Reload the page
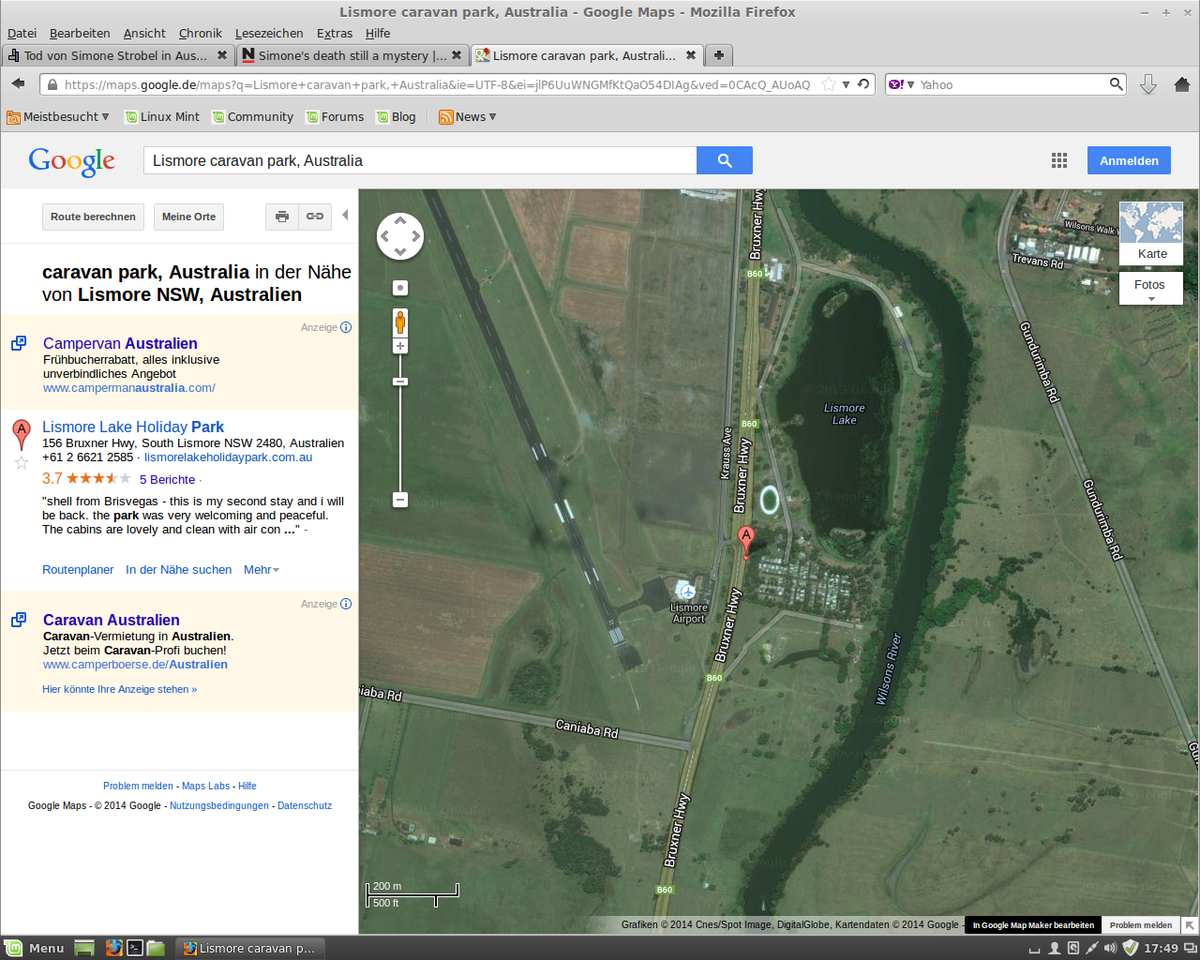 863,84
